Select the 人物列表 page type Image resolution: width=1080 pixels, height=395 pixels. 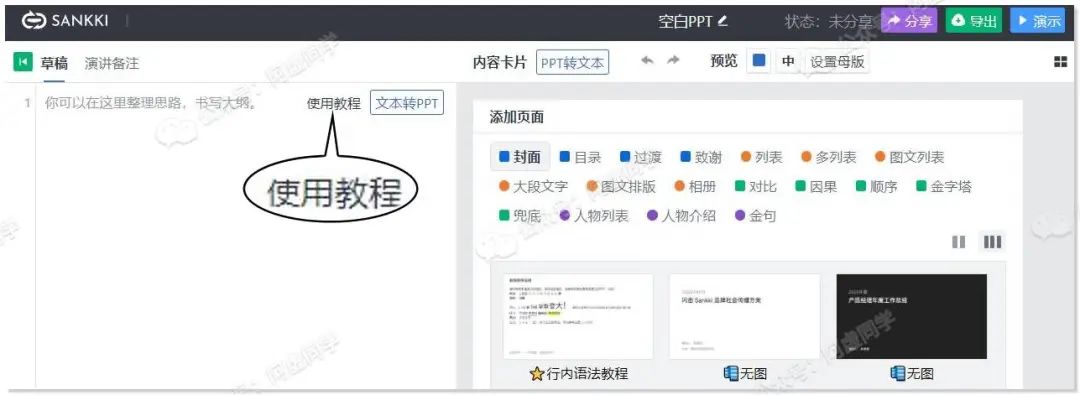pos(594,216)
